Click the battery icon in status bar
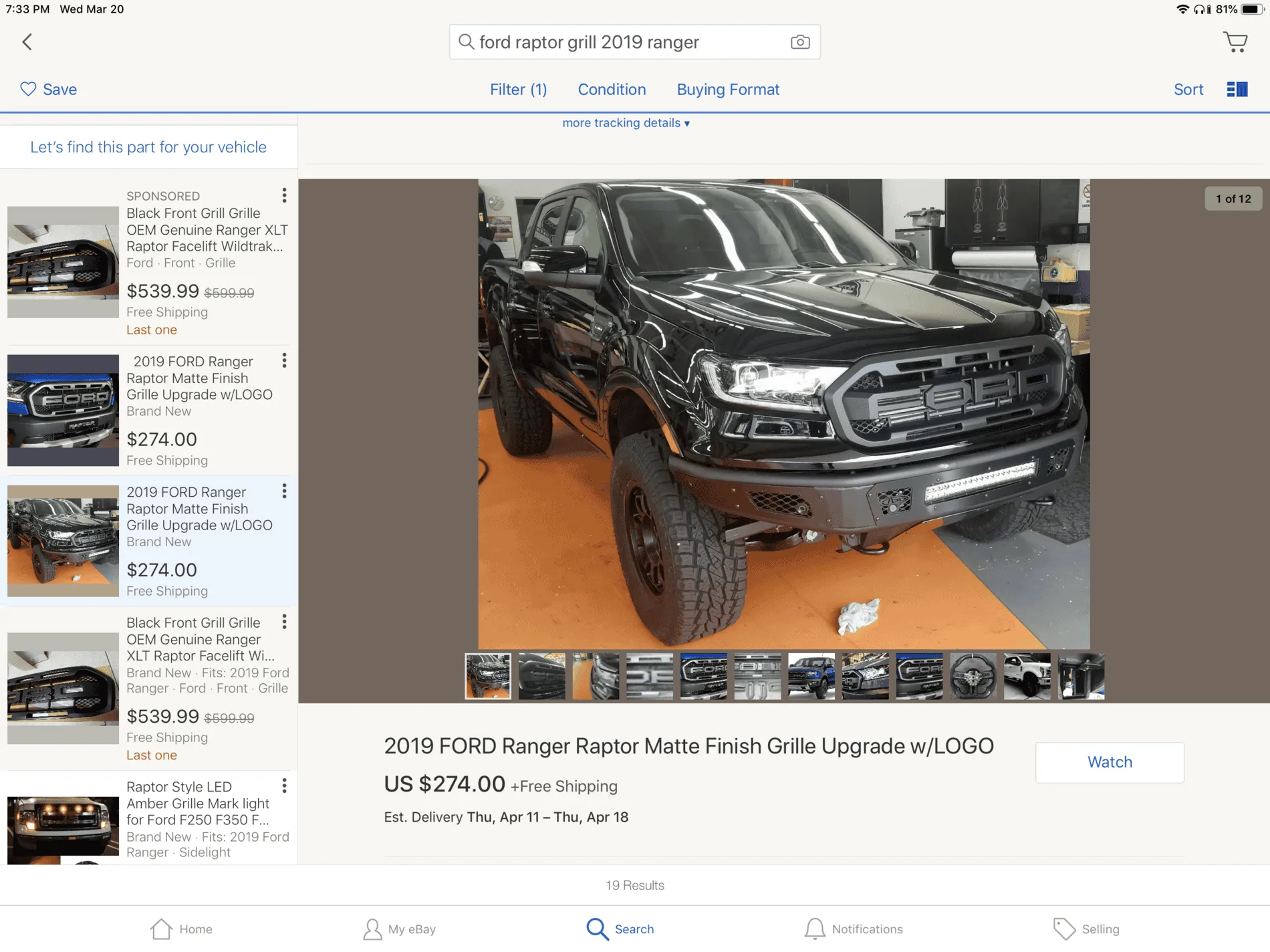Viewport: 1270px width, 952px height. pyautogui.click(x=1251, y=9)
